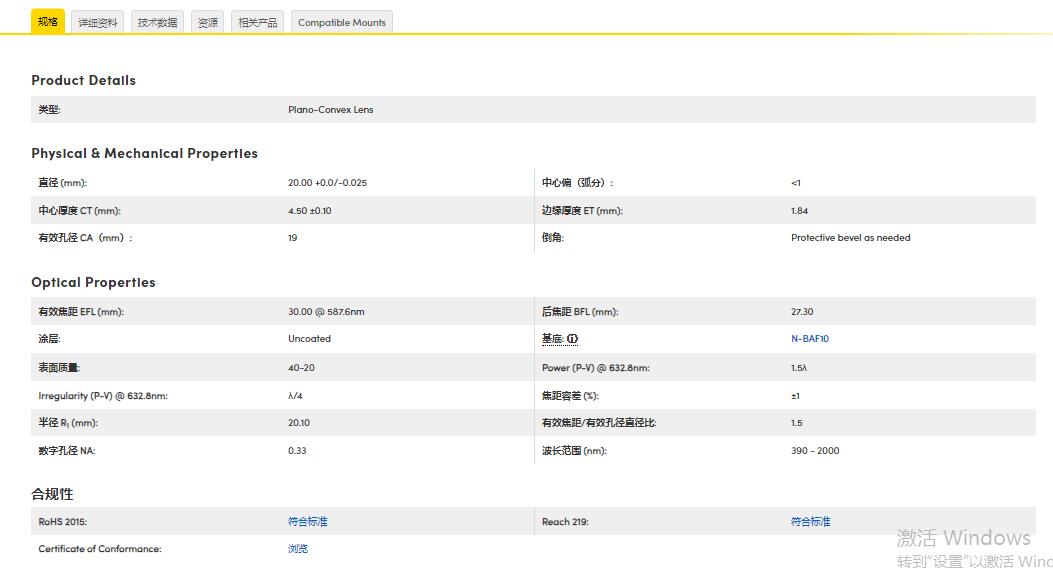The height and width of the screenshot is (583, 1053).
Task: Click the 30.00 @ 587.6nm focal length value
Action: coord(326,312)
